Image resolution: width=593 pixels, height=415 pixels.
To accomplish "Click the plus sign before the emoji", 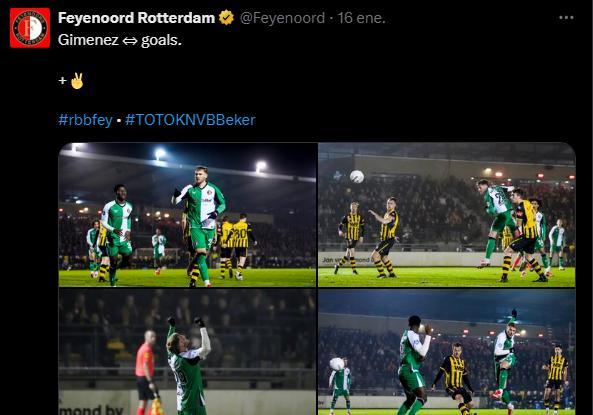I will [x=62, y=81].
